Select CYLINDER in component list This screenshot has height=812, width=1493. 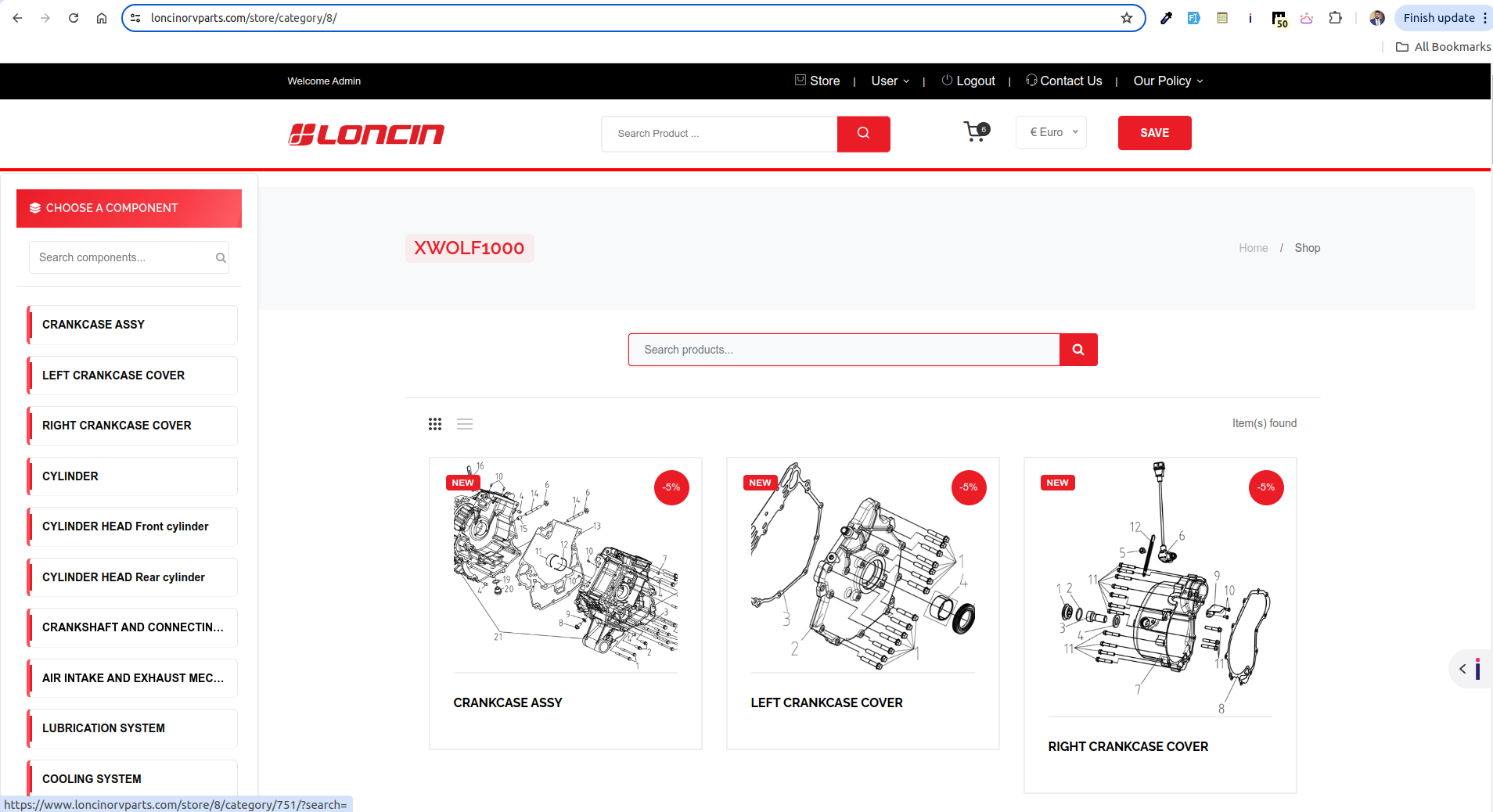click(132, 476)
